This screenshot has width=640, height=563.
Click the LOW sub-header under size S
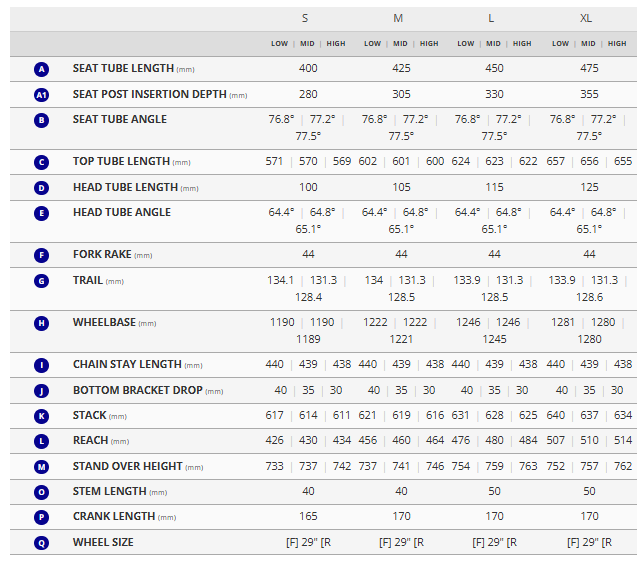(279, 44)
